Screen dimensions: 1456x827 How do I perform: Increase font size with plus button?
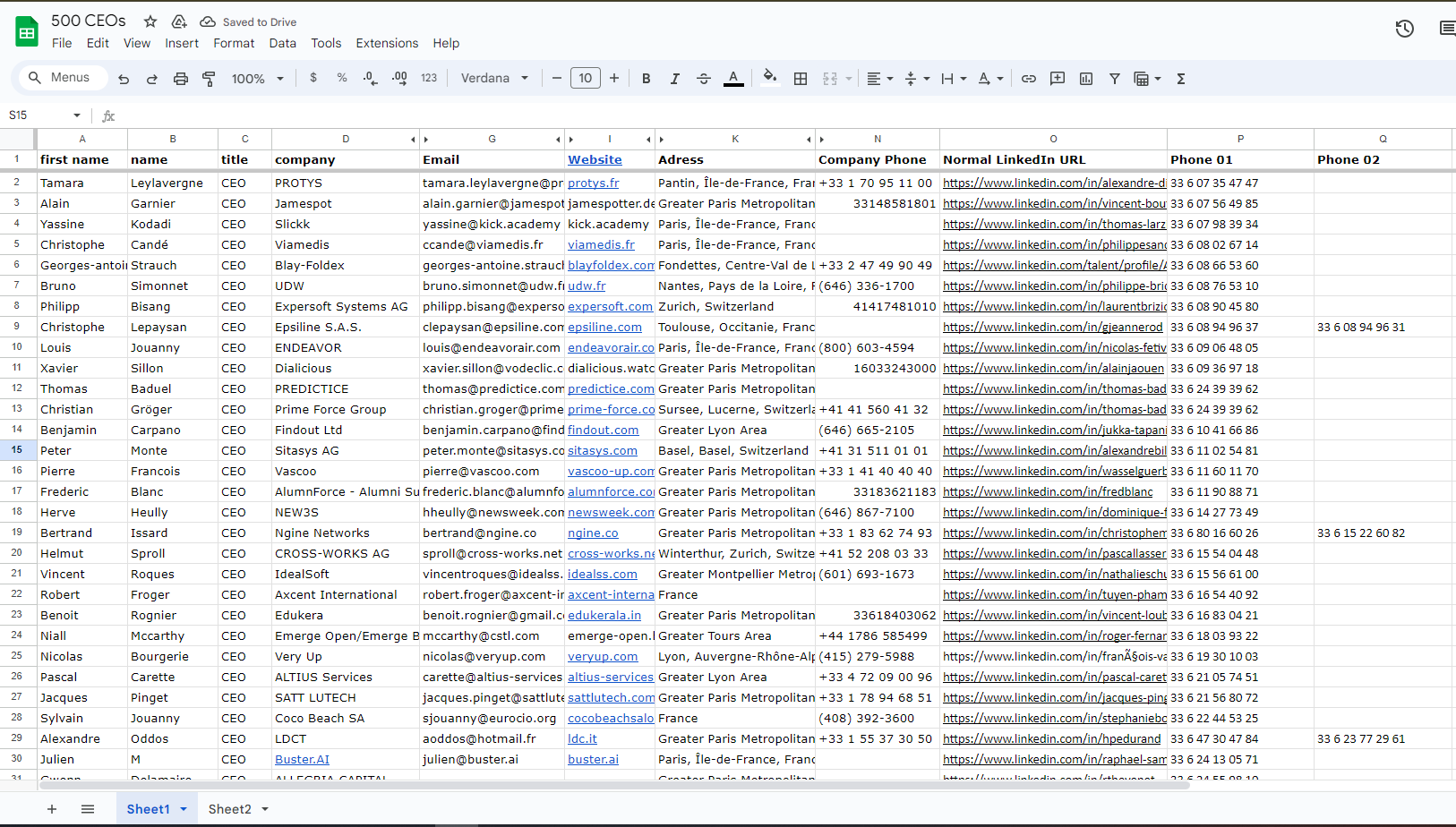[x=614, y=78]
